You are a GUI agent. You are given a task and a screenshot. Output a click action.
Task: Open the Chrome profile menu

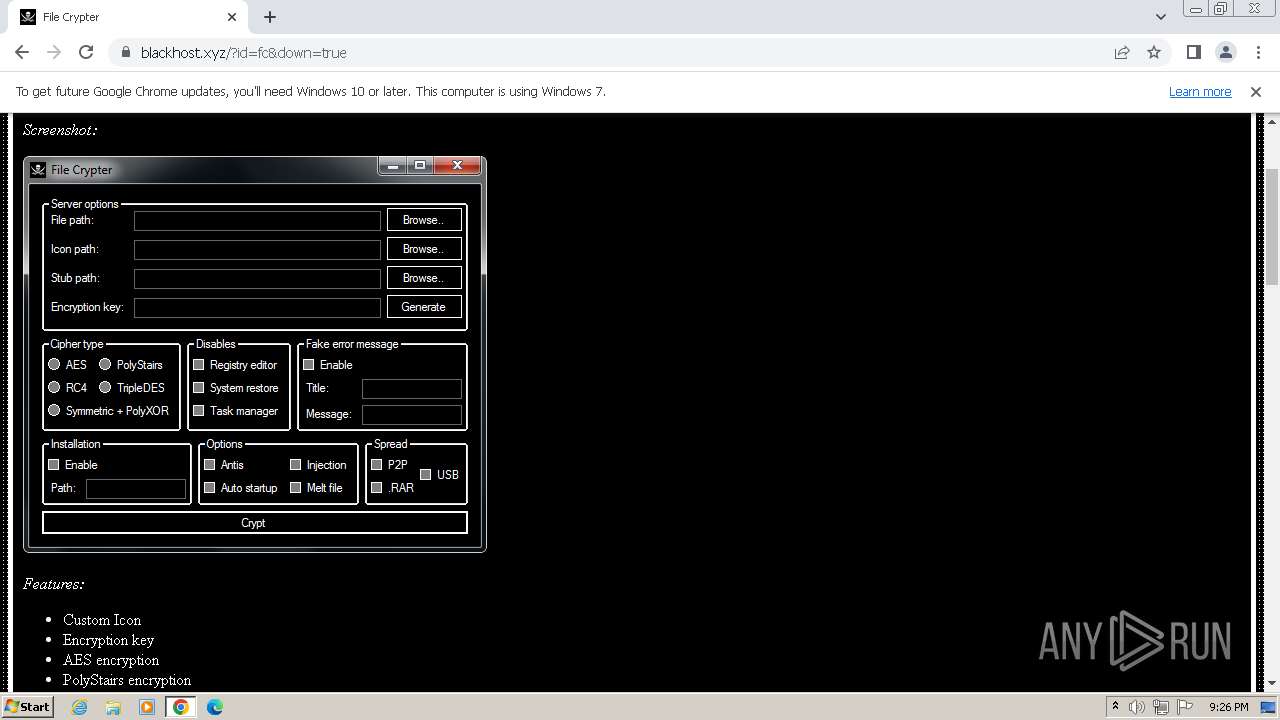1225,52
